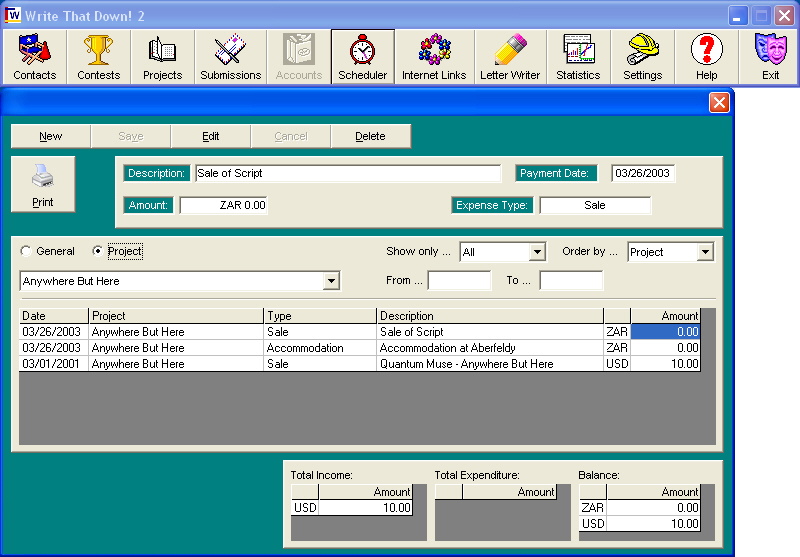Click the Project column header
The height and width of the screenshot is (557, 800).
pos(176,316)
